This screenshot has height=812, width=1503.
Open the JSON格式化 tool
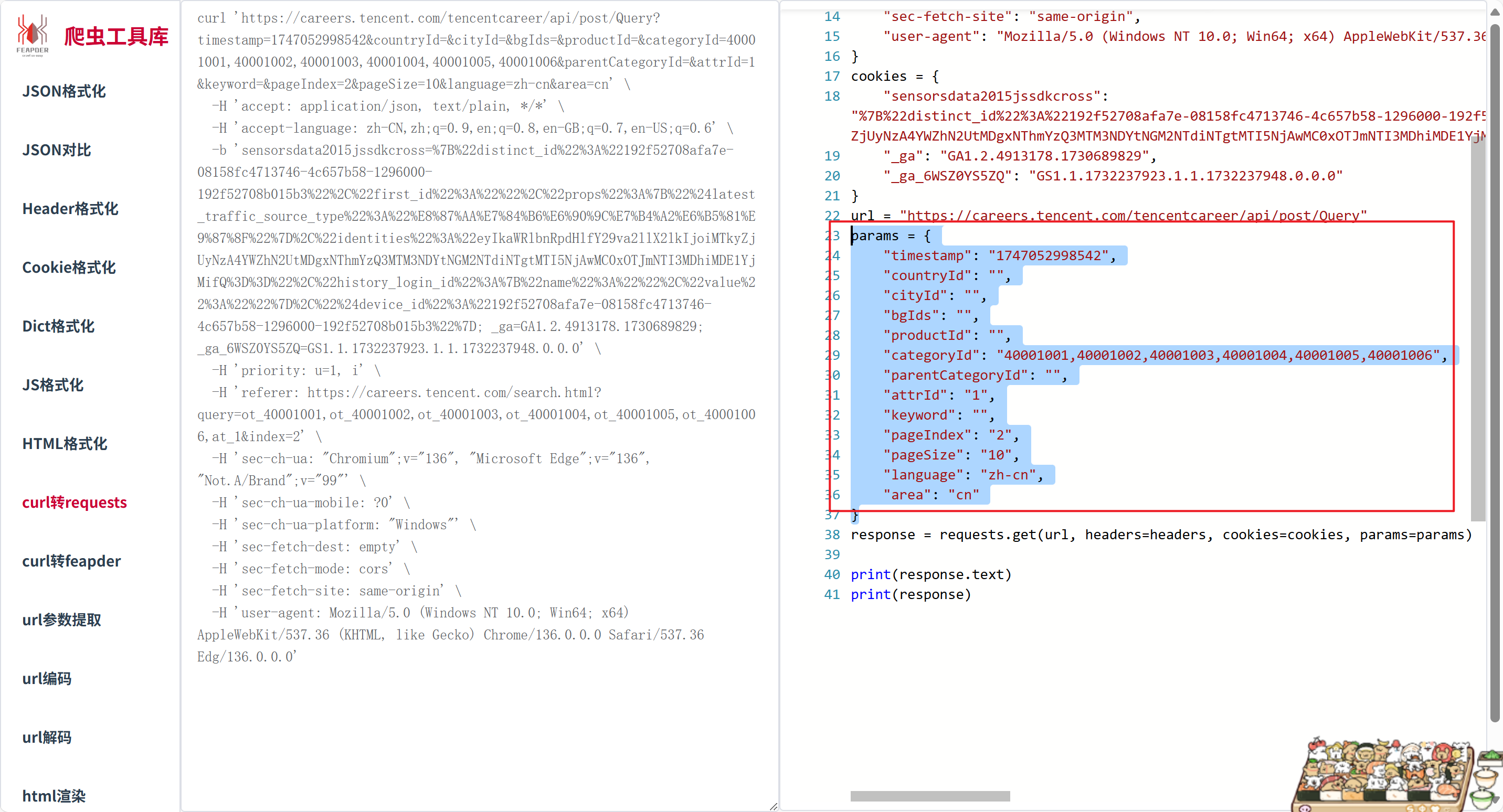click(64, 91)
